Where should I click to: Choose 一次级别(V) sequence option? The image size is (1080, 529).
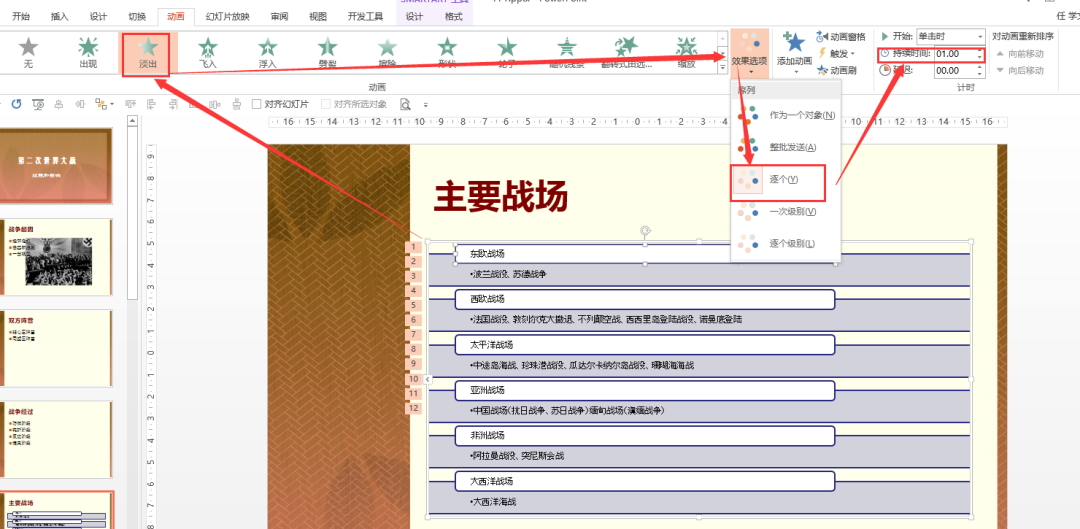click(x=786, y=211)
